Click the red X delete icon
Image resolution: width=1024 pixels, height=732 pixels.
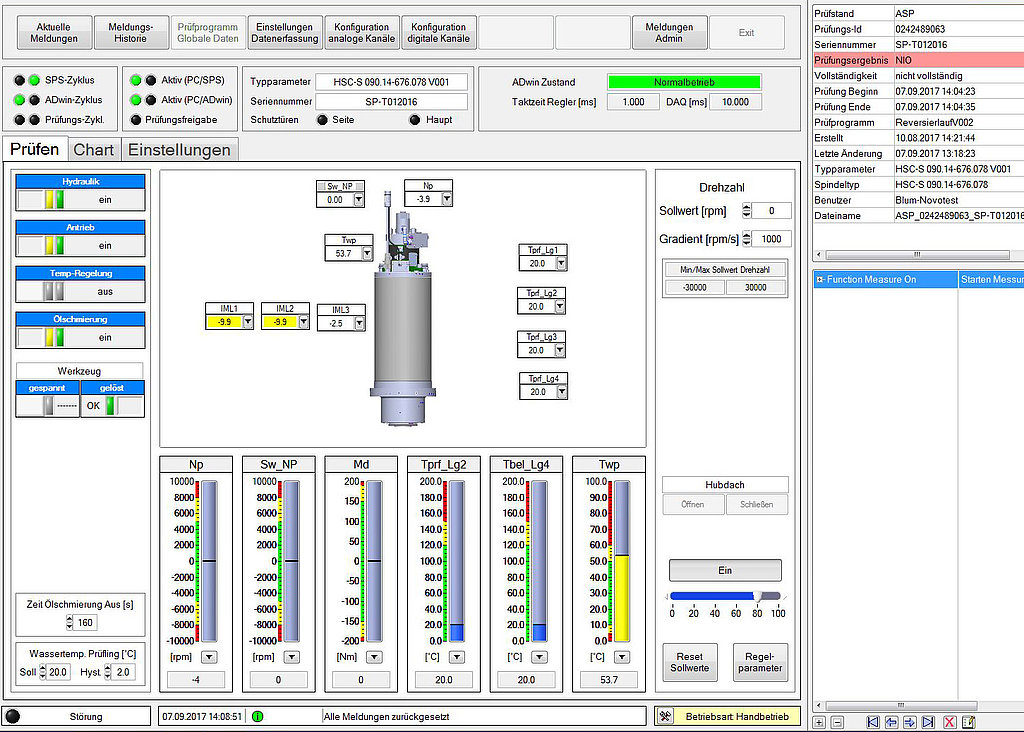coord(950,722)
